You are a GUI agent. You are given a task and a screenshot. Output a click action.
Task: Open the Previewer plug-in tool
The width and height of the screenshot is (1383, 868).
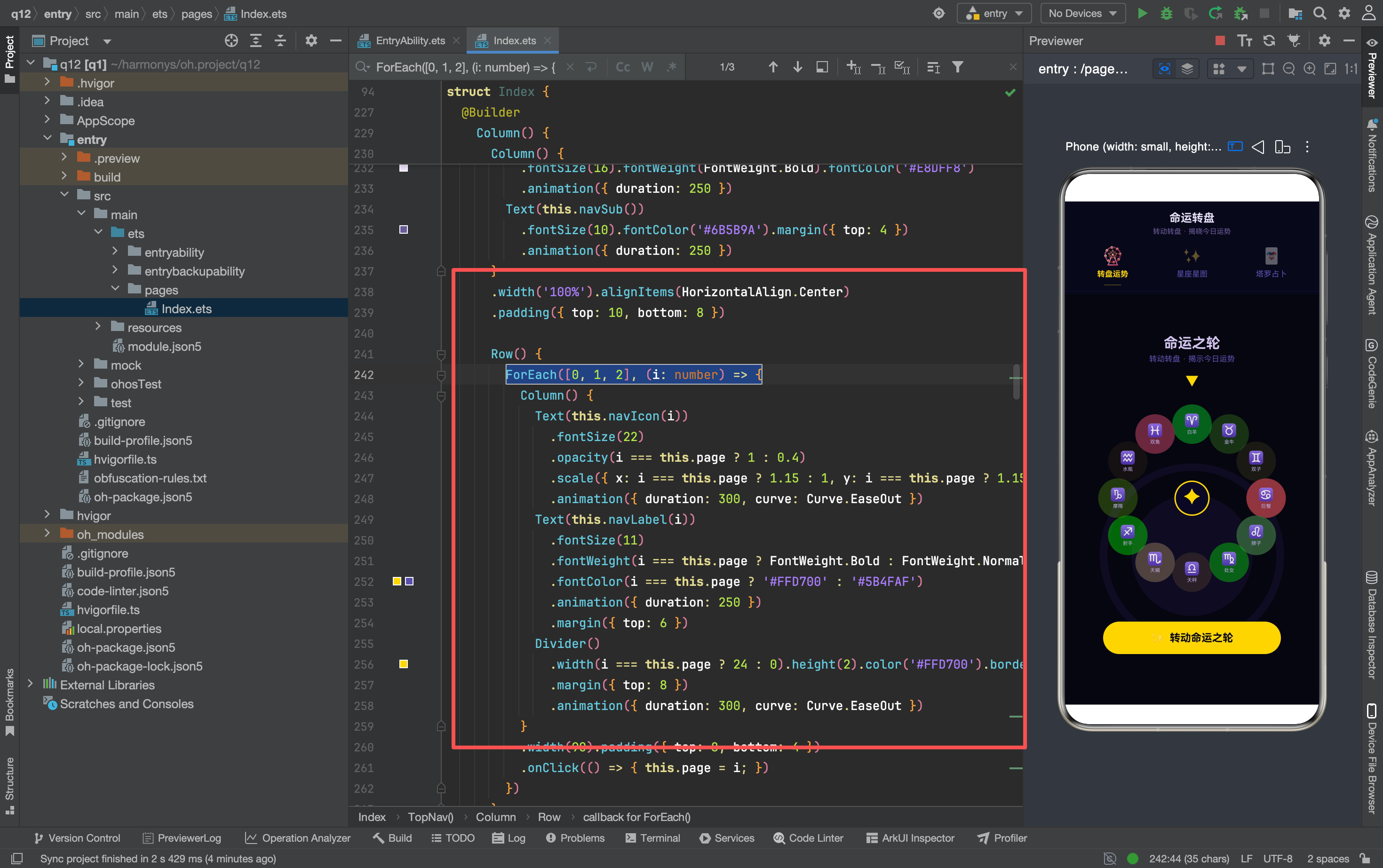pos(1294,41)
